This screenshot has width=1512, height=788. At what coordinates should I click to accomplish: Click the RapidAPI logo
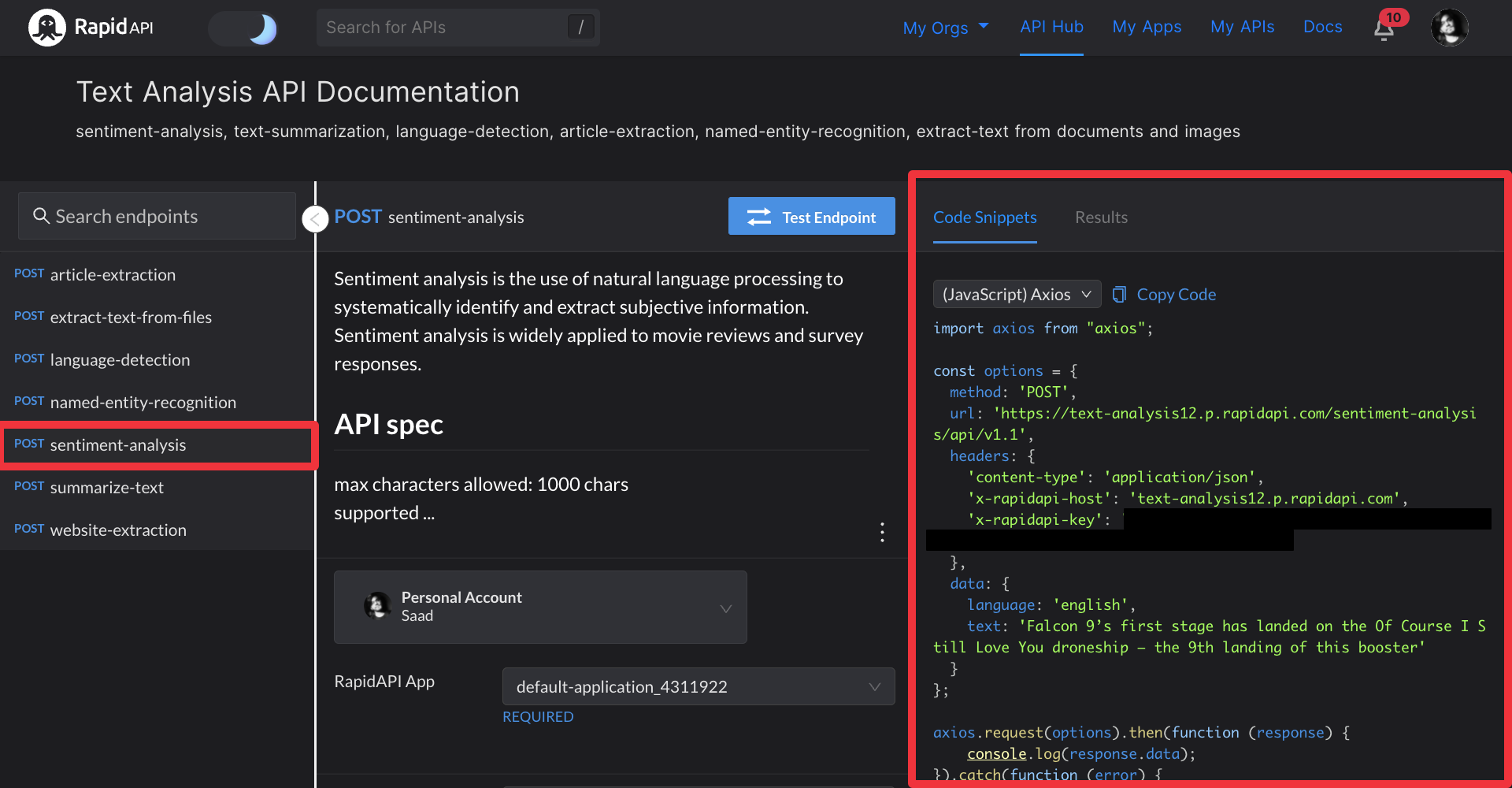click(x=91, y=28)
